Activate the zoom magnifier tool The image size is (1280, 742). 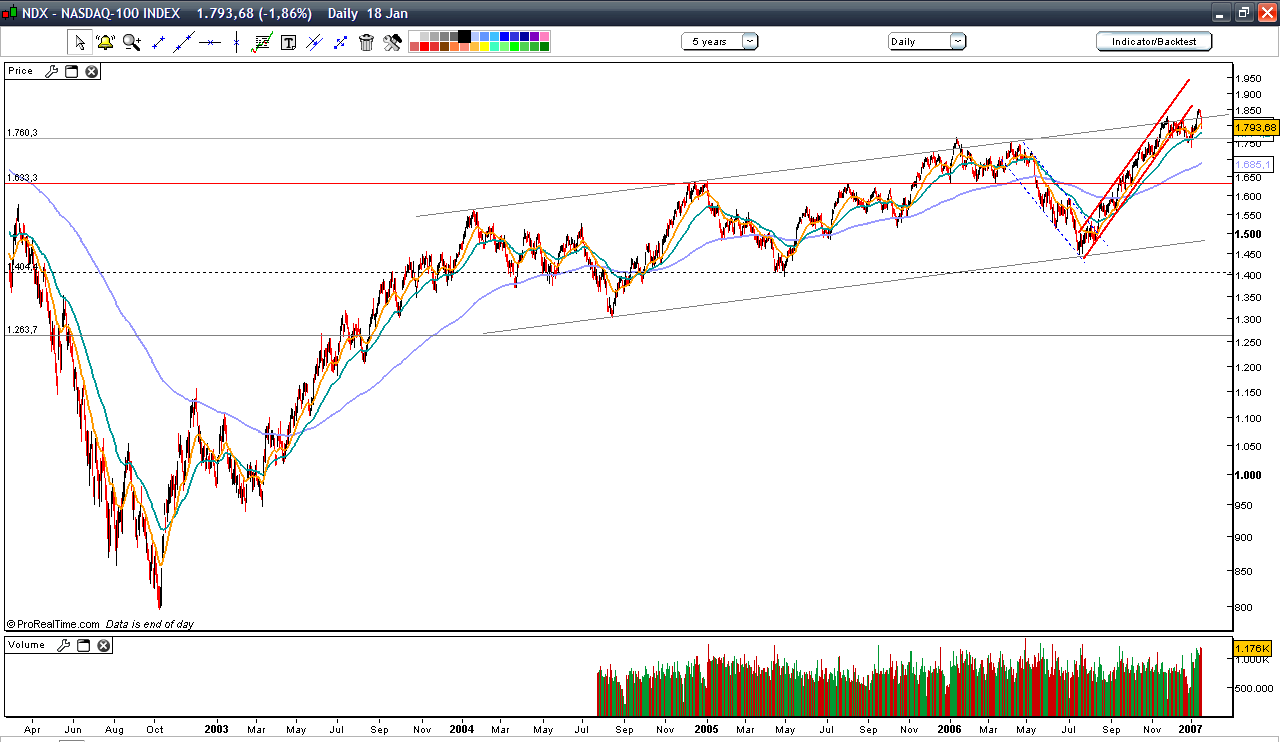coord(130,42)
